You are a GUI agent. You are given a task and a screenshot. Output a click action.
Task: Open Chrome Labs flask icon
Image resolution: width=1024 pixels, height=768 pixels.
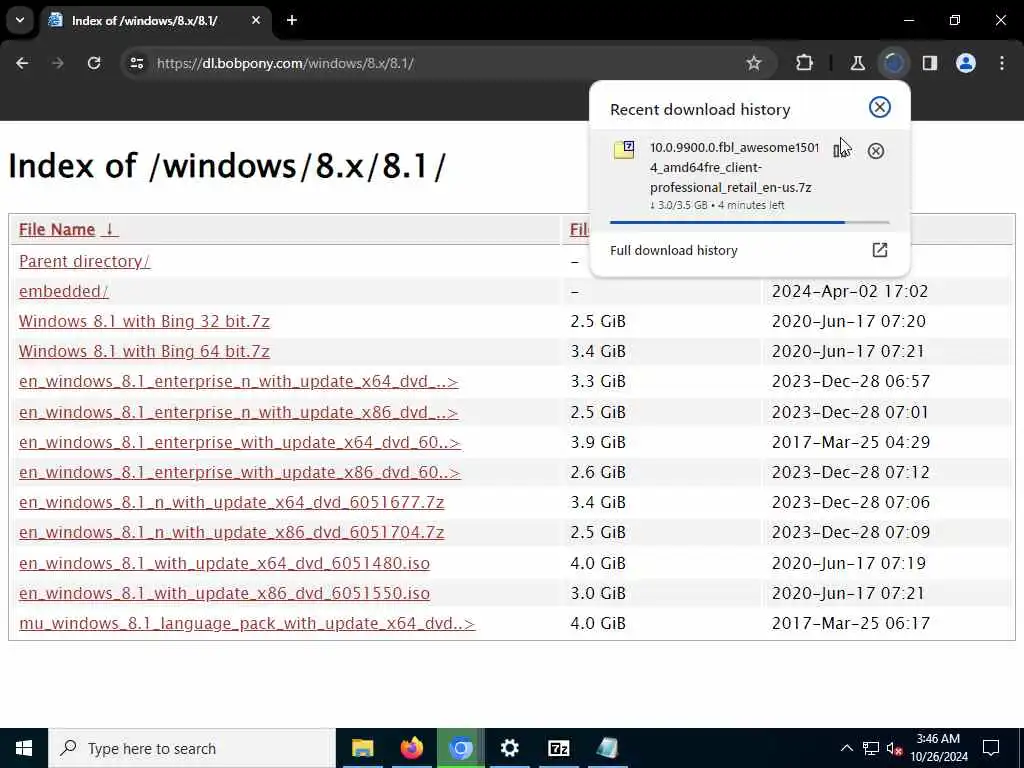[x=857, y=63]
